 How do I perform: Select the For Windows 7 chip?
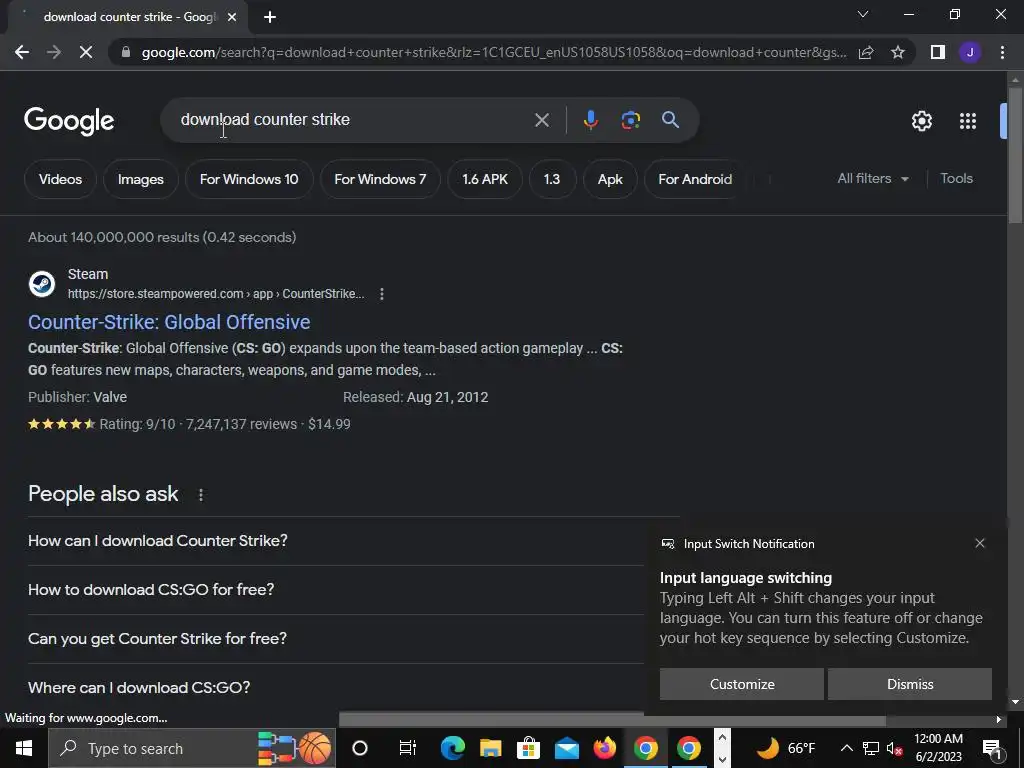point(380,180)
